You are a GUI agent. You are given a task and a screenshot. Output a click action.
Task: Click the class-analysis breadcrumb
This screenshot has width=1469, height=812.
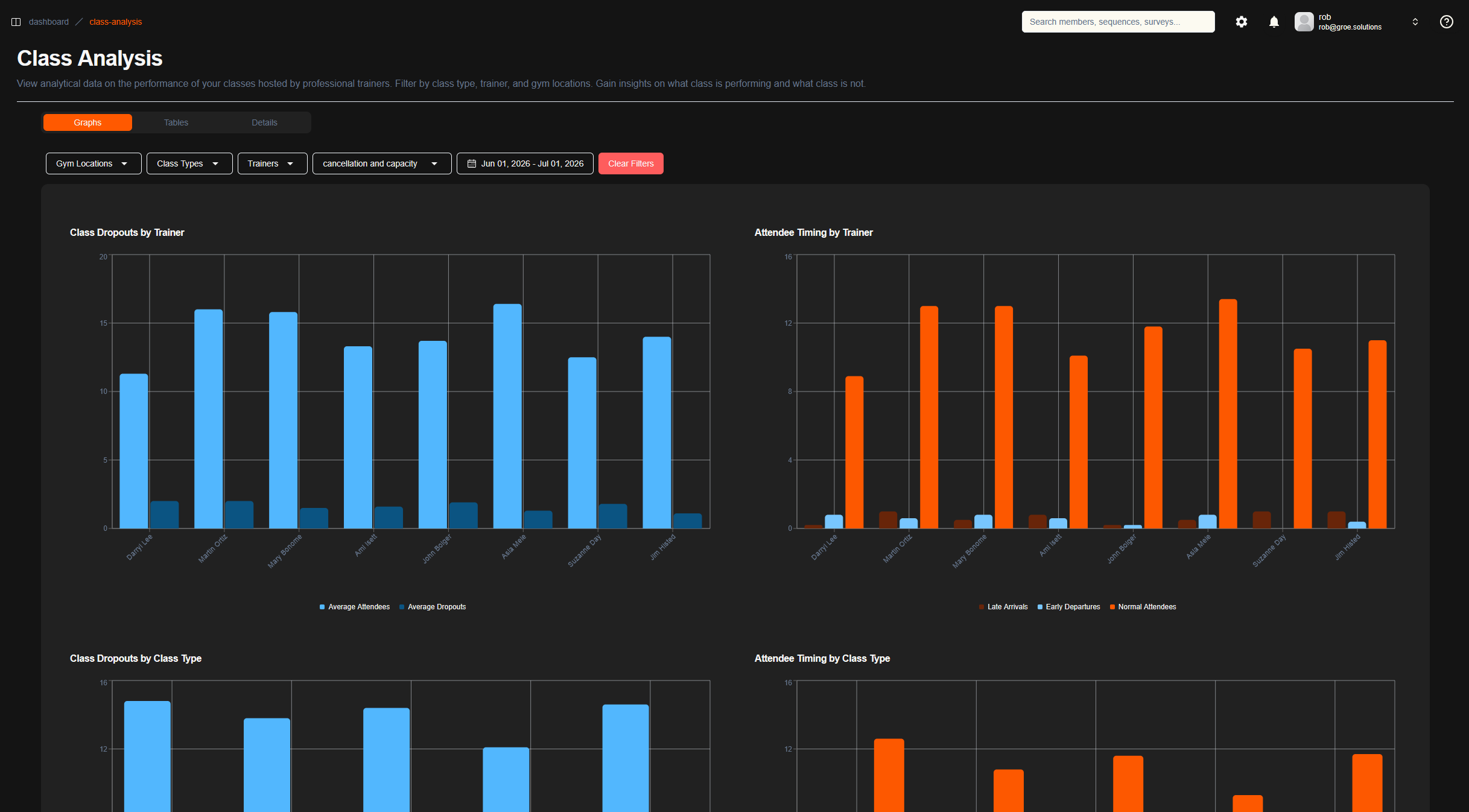pyautogui.click(x=116, y=22)
